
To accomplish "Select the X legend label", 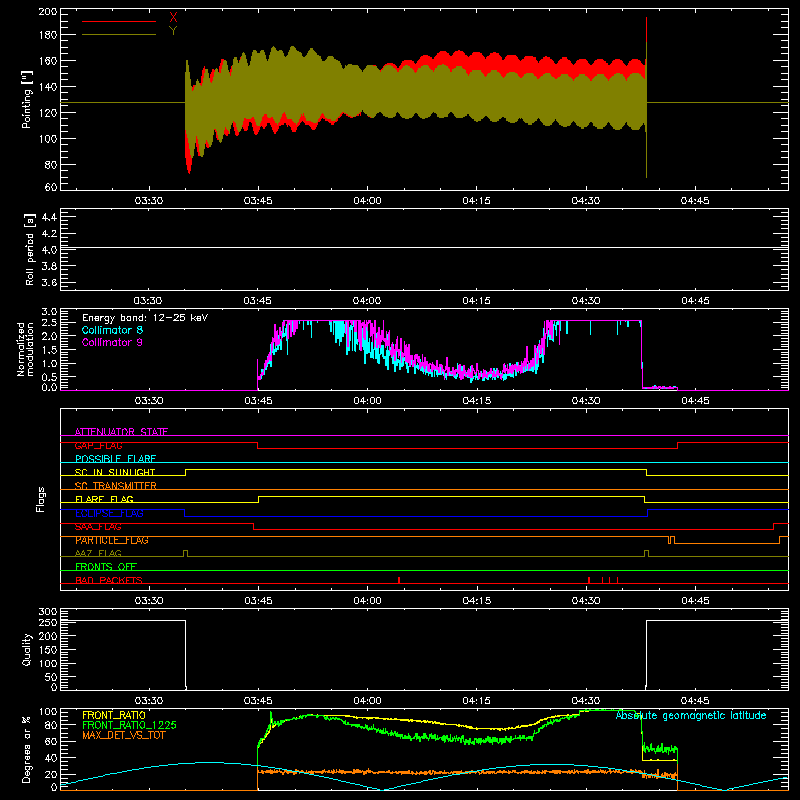I will tap(173, 18).
